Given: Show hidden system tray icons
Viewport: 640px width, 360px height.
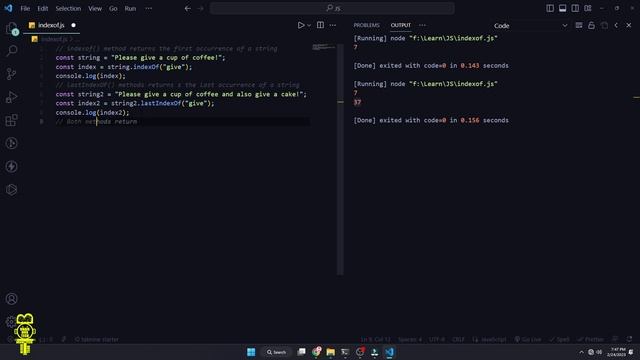Looking at the screenshot, I should click(x=582, y=352).
